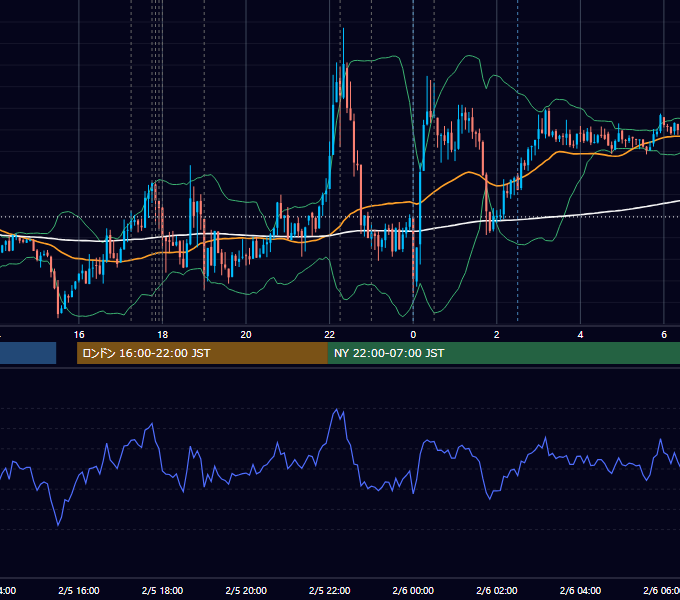Click the ロンドン 16:00-22:00 JST session bar
This screenshot has width=680, height=600.
[202, 353]
